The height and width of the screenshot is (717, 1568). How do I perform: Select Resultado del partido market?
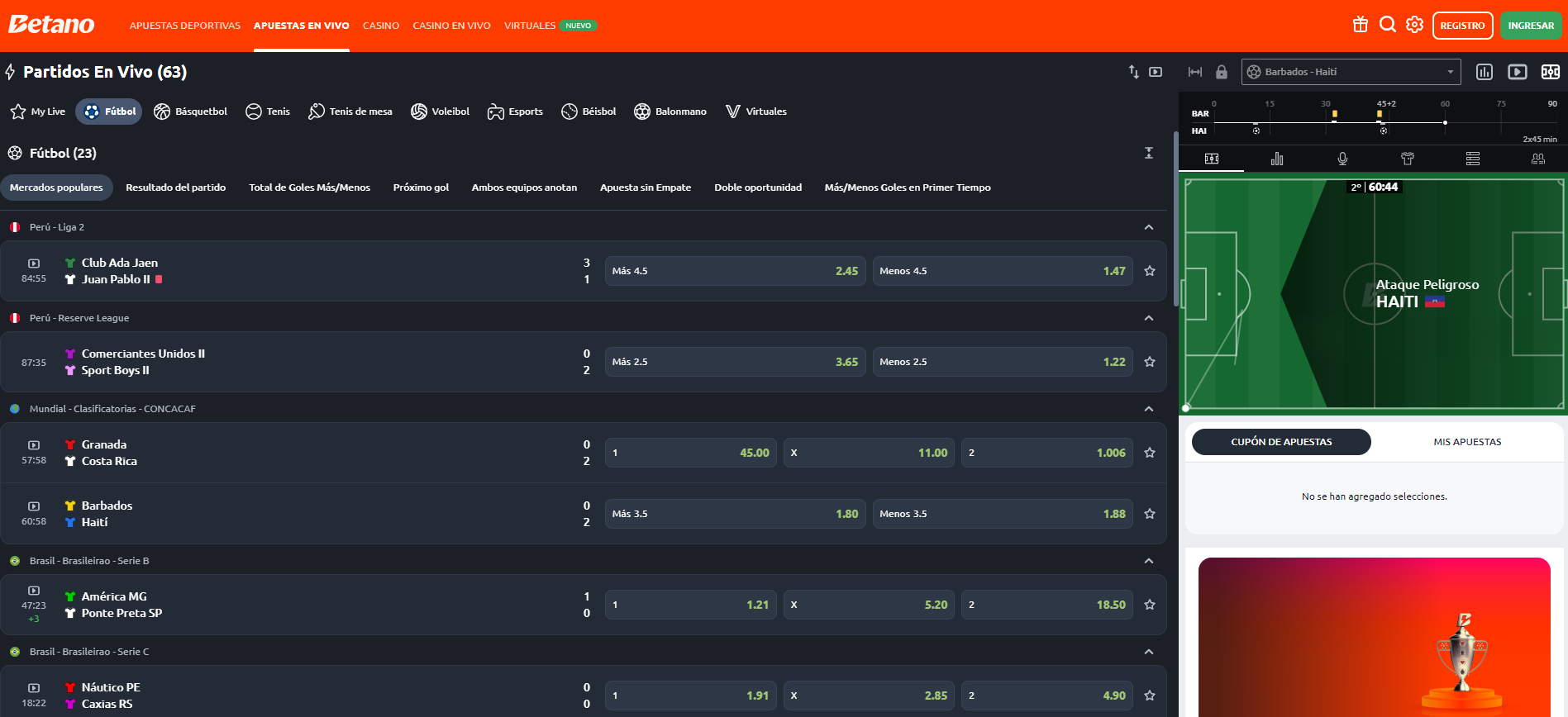coord(175,188)
